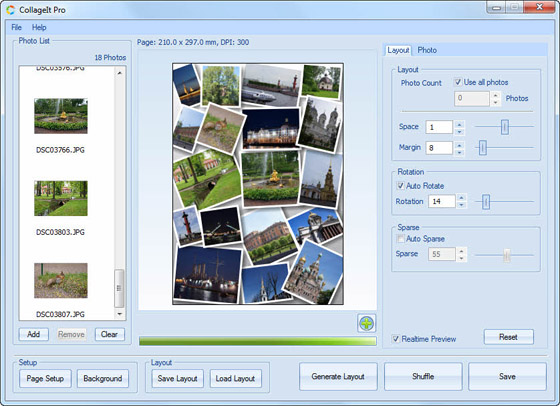Screen dimensions: 560x406
Task: Enable the Auto Sparse checkbox
Action: [400, 239]
